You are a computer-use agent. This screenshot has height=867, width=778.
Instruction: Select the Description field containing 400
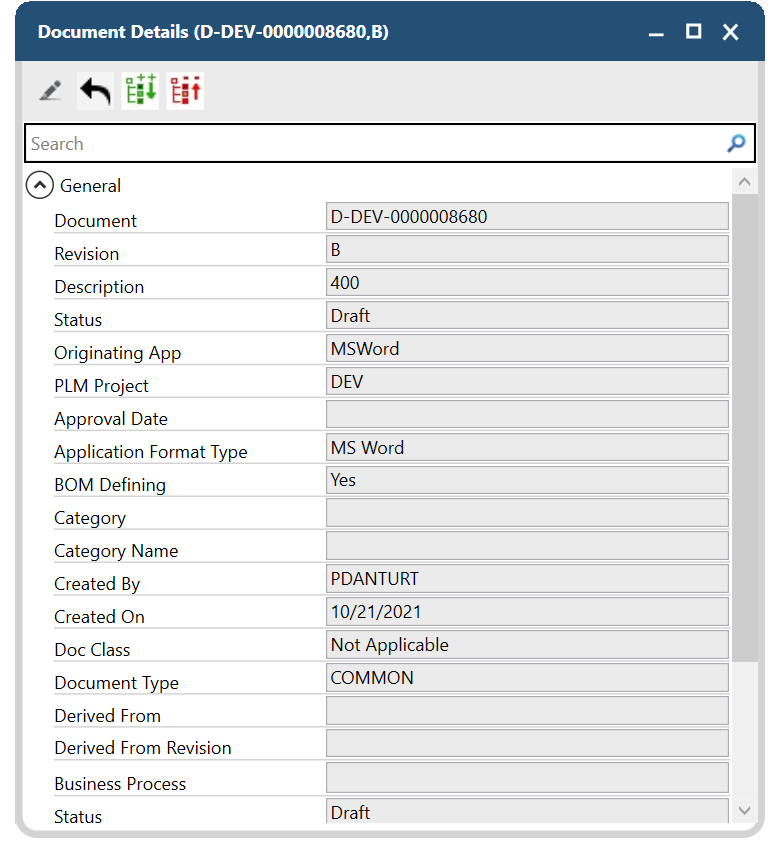(x=527, y=283)
